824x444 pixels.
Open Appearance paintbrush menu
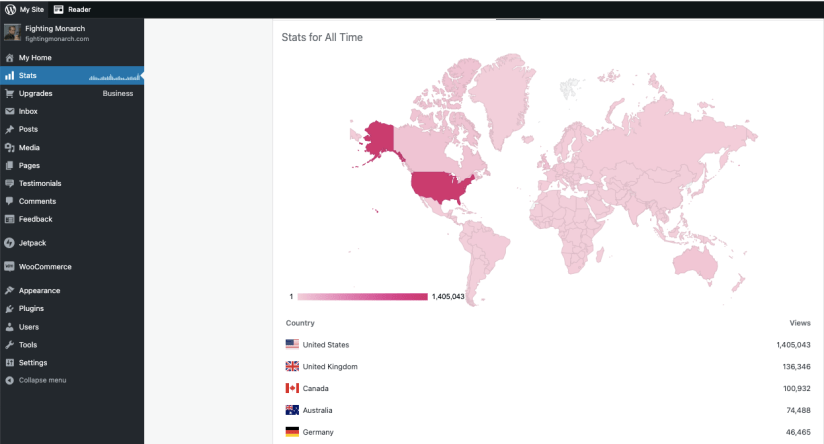point(9,291)
